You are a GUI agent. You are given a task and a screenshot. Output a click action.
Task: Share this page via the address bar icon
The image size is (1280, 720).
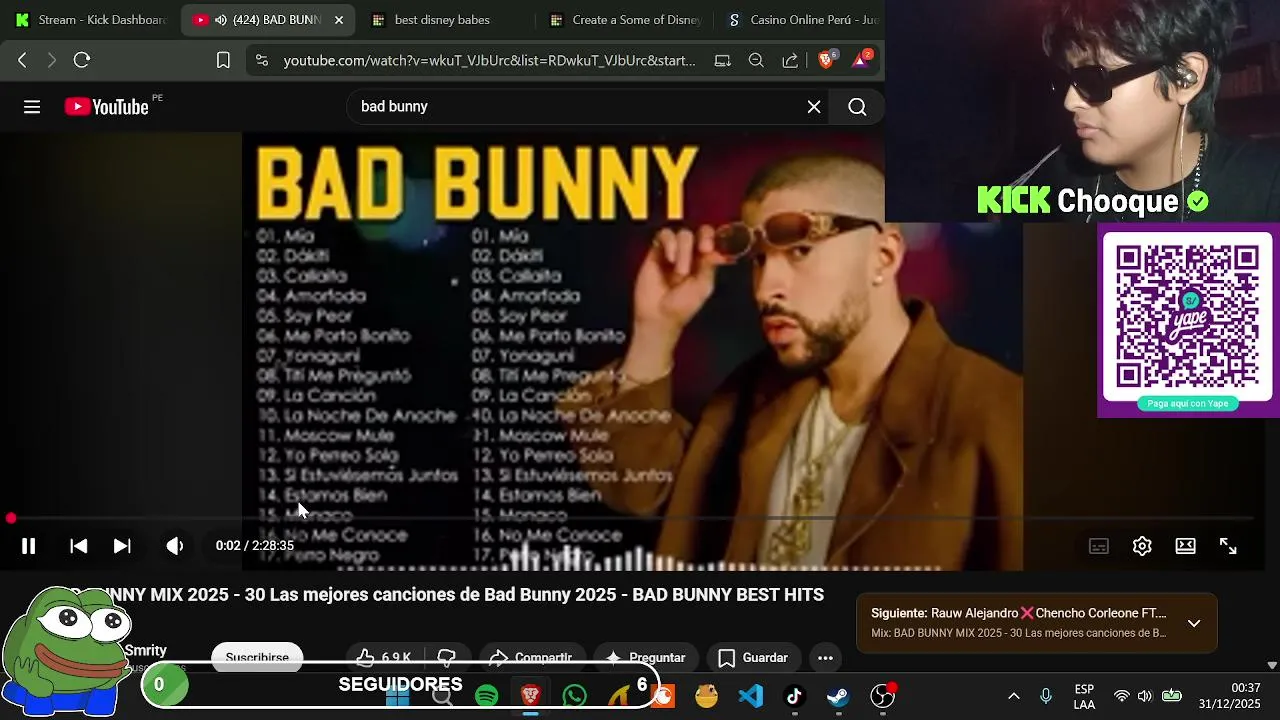790,60
